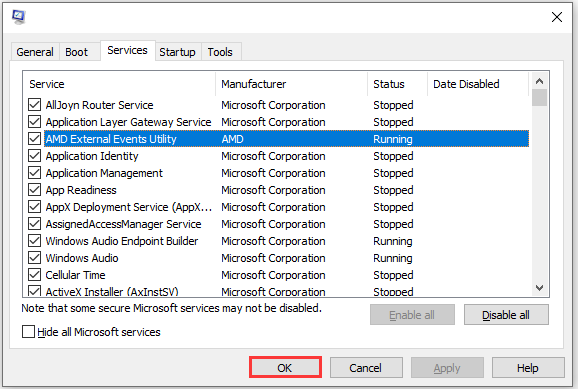
Task: Open the Boot tab
Action: click(76, 52)
